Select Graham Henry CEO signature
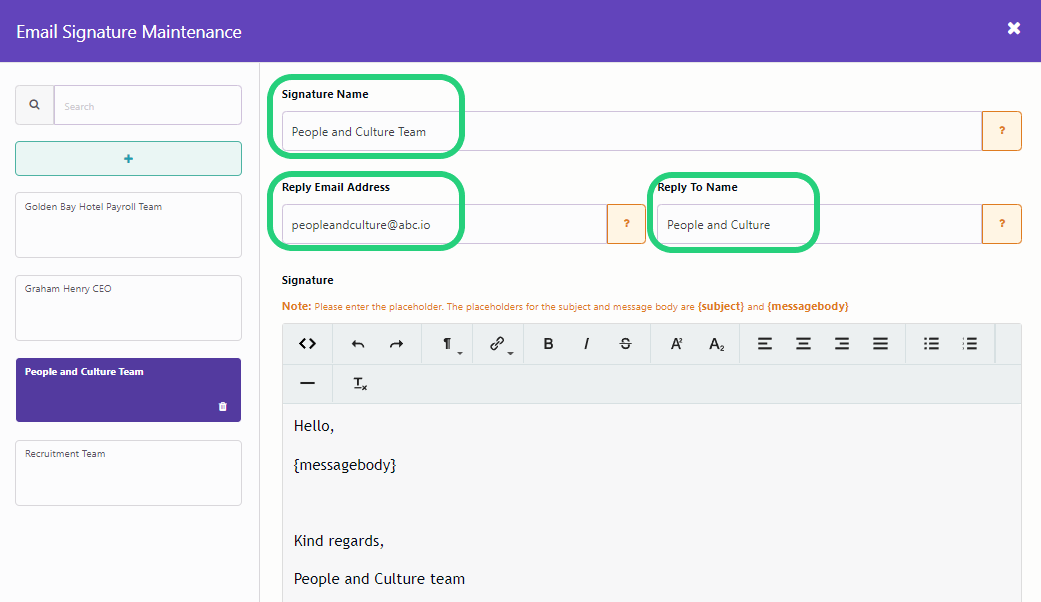Viewport: 1041px width, 602px height. [x=128, y=308]
